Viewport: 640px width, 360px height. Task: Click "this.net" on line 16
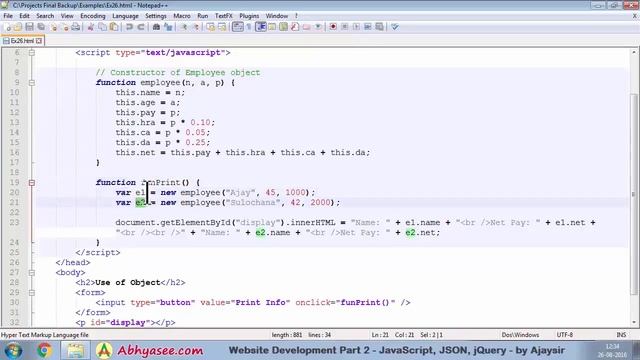[x=135, y=153]
